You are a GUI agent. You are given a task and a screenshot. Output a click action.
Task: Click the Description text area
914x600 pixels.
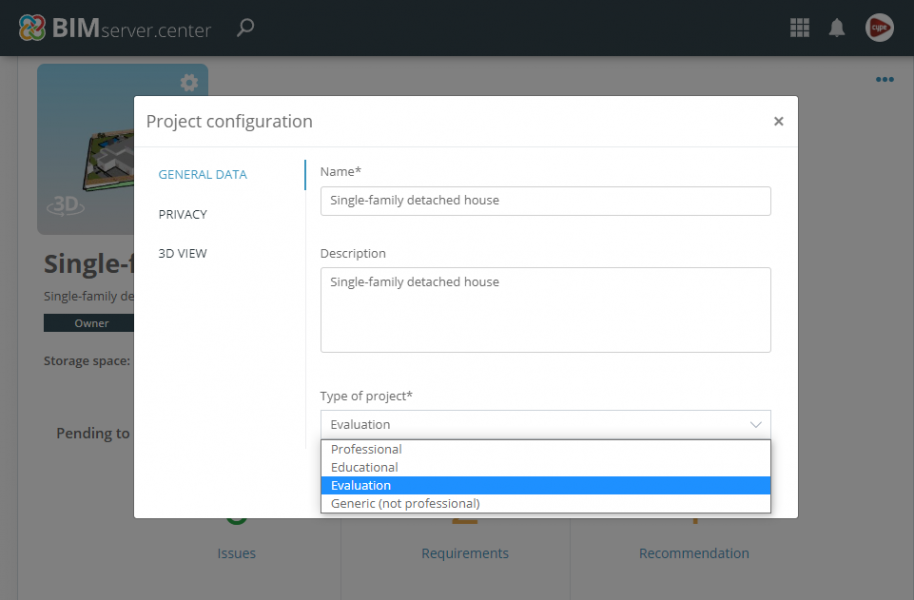[x=545, y=309]
